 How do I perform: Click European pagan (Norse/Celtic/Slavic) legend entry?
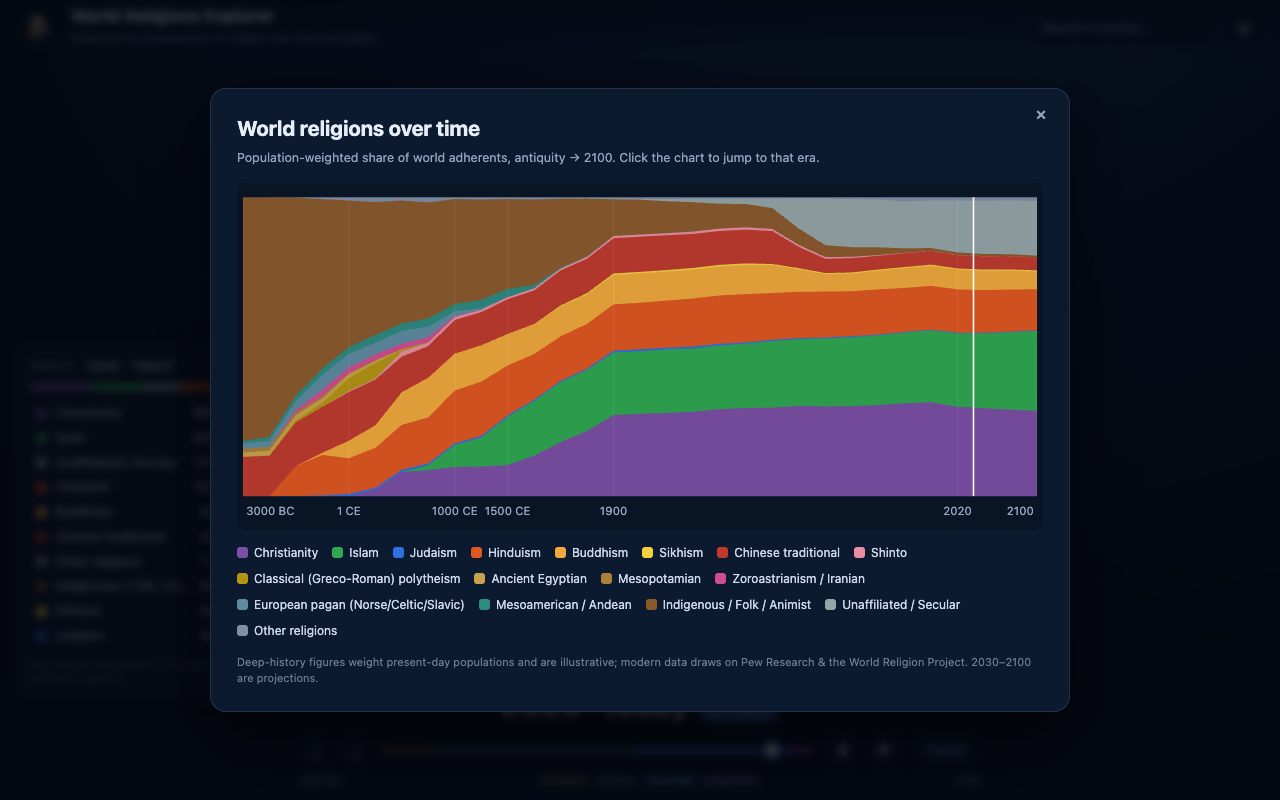[351, 605]
